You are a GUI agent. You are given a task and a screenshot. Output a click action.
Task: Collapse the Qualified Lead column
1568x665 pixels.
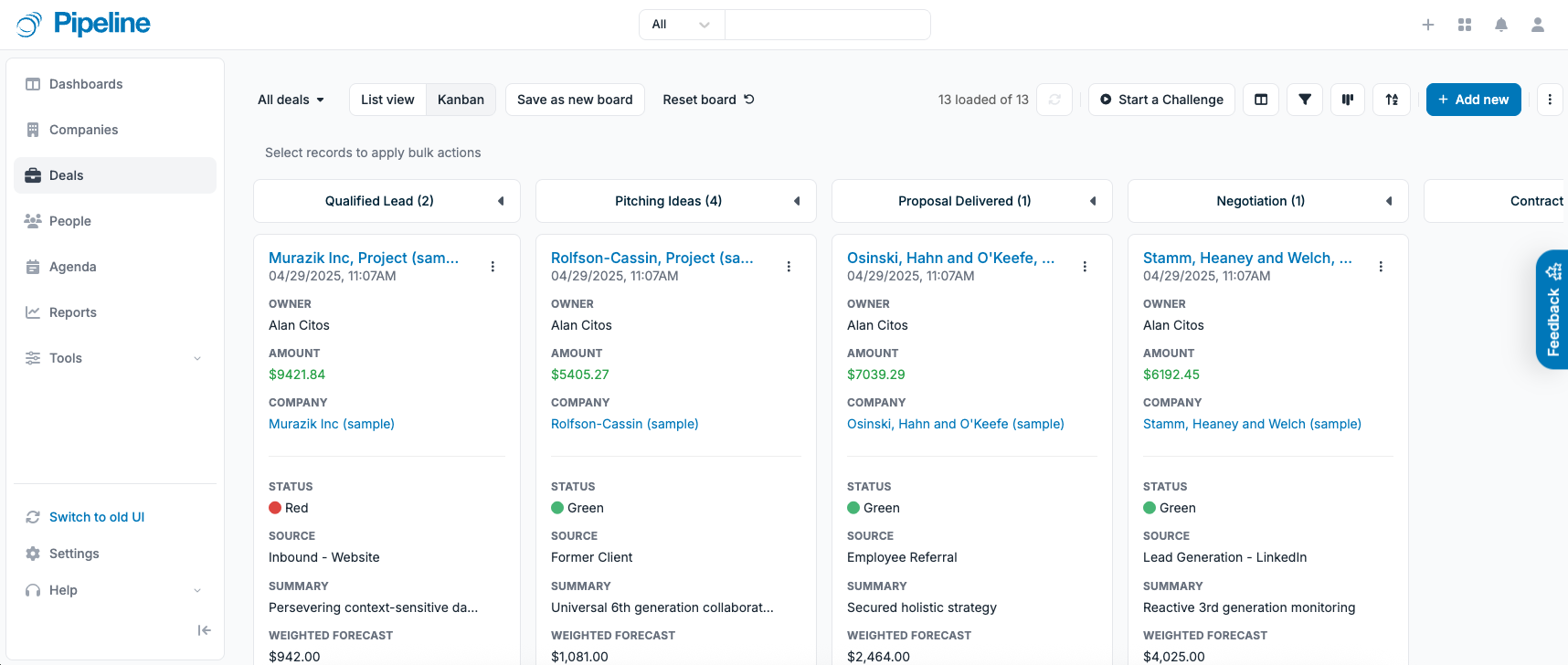[x=501, y=201]
